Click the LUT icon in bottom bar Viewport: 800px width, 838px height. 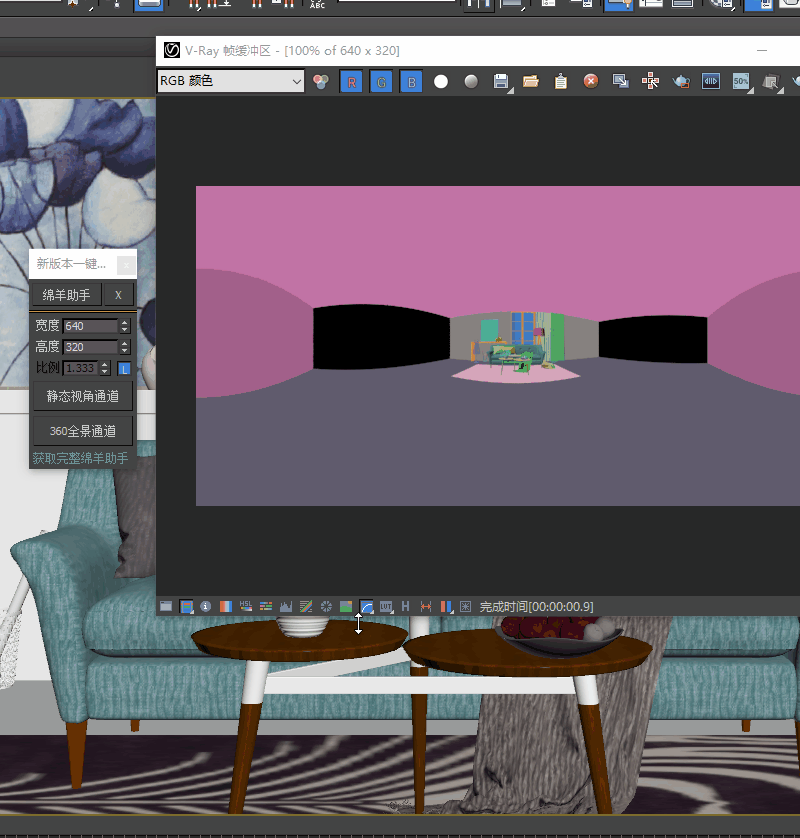[386, 606]
